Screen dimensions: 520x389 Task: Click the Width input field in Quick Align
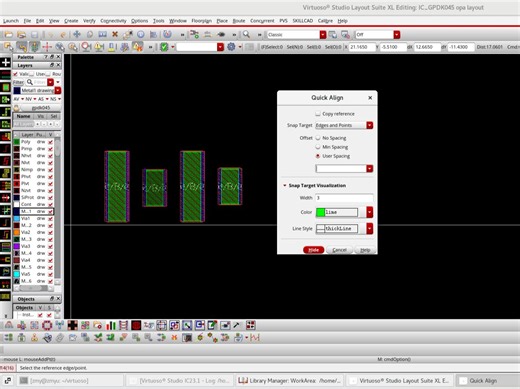tap(344, 198)
